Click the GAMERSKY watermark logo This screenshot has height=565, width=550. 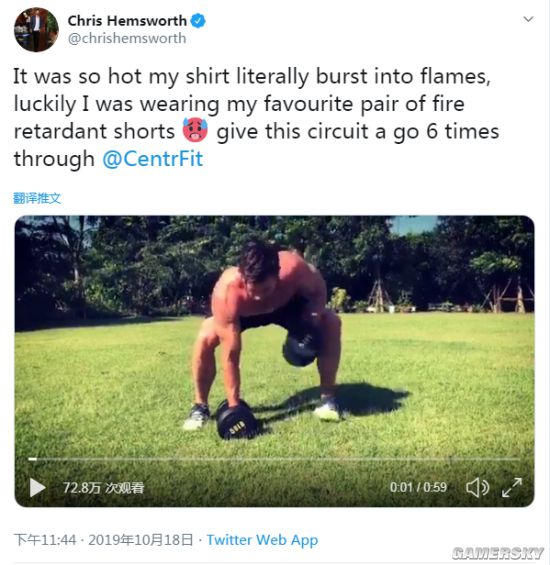[498, 553]
